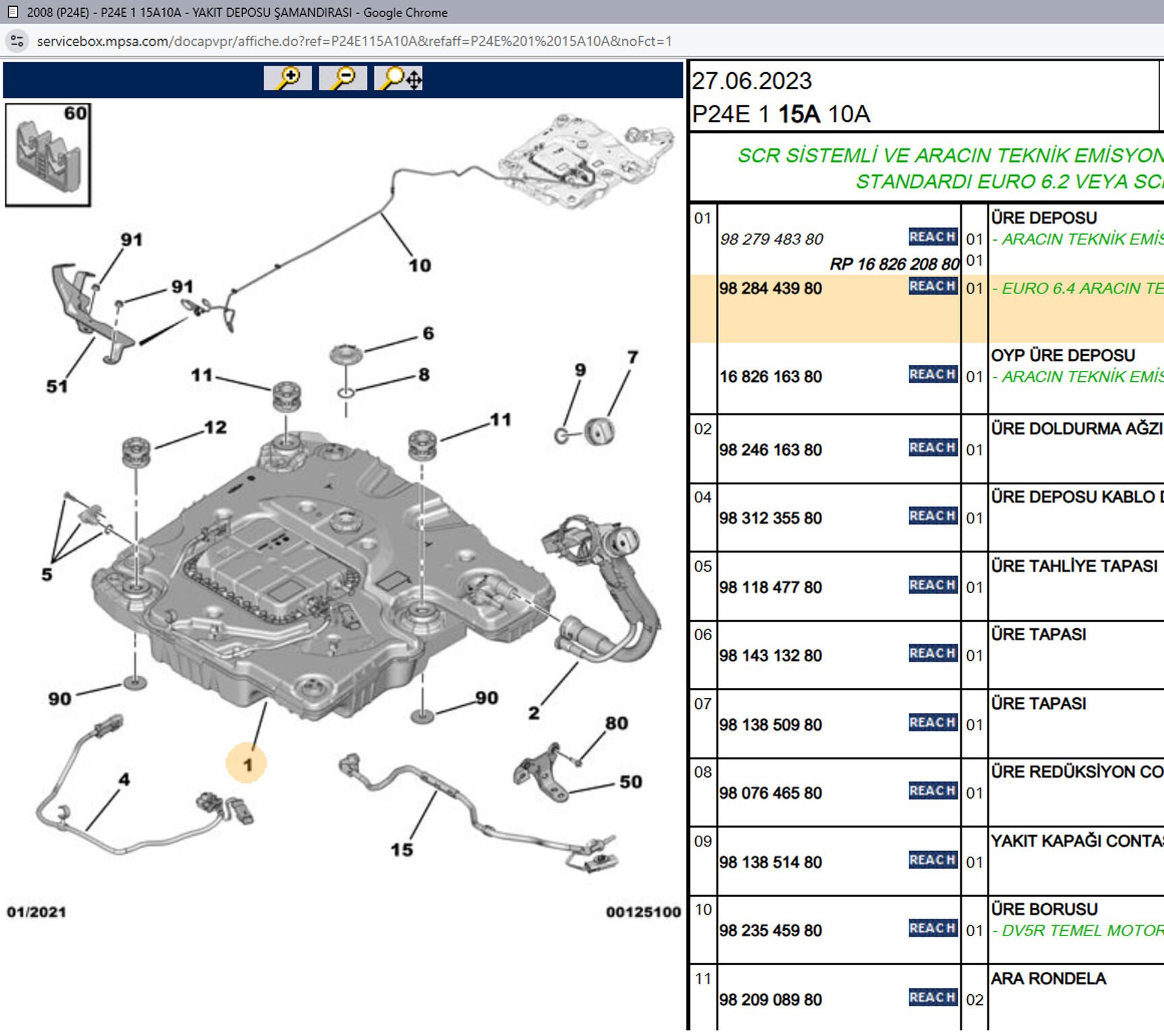The height and width of the screenshot is (1036, 1164).
Task: Click the highlighted callout 1 on diagram
Action: tap(248, 765)
